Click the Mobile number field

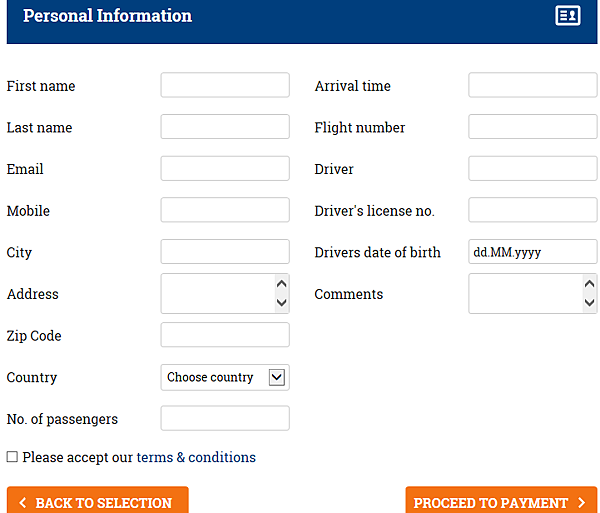(225, 210)
